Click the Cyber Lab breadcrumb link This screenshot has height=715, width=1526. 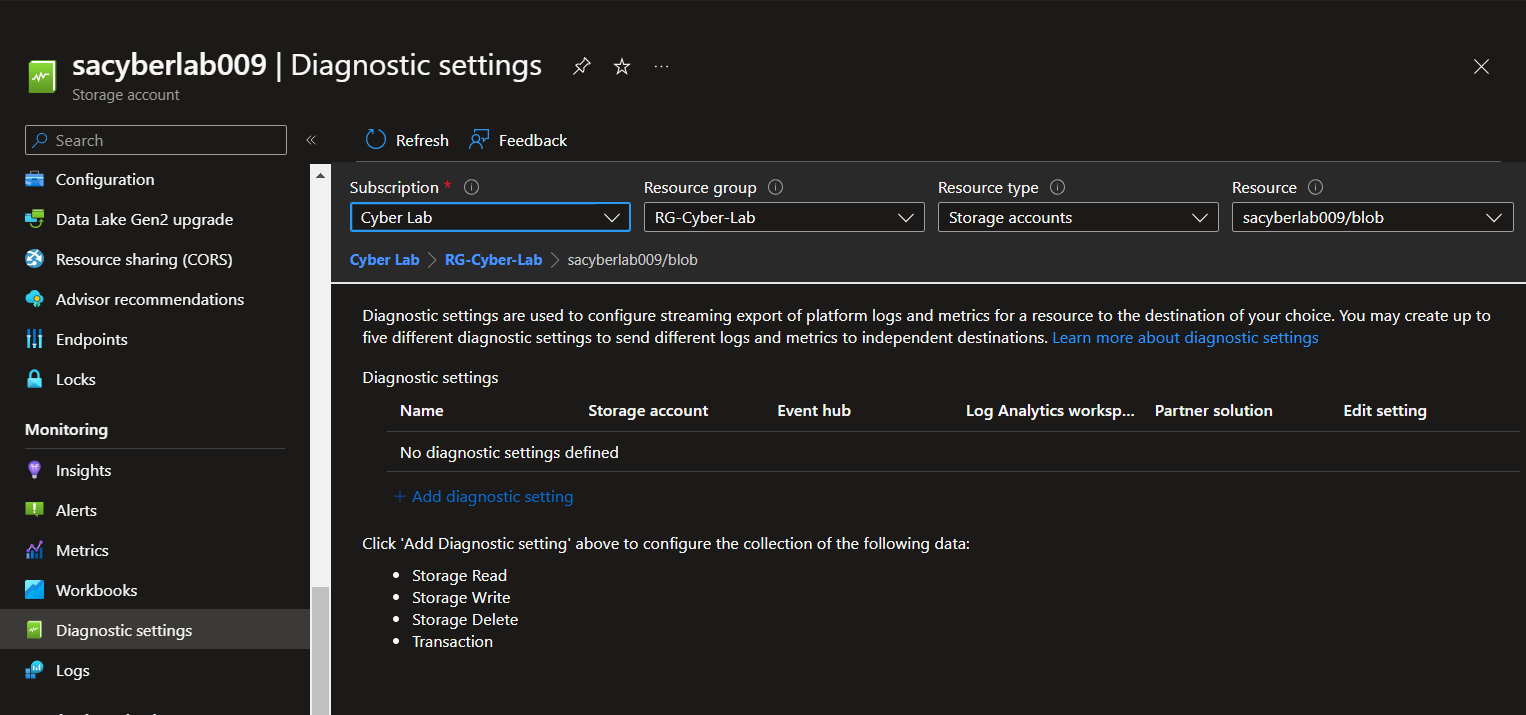point(385,260)
